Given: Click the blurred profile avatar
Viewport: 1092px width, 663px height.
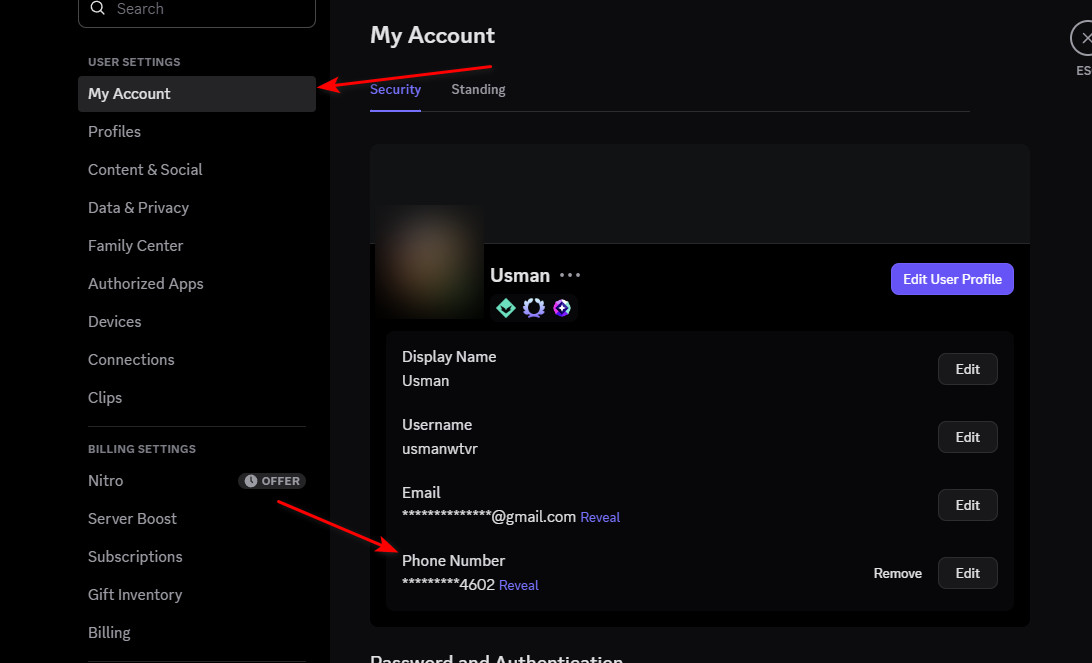Looking at the screenshot, I should click(x=430, y=262).
